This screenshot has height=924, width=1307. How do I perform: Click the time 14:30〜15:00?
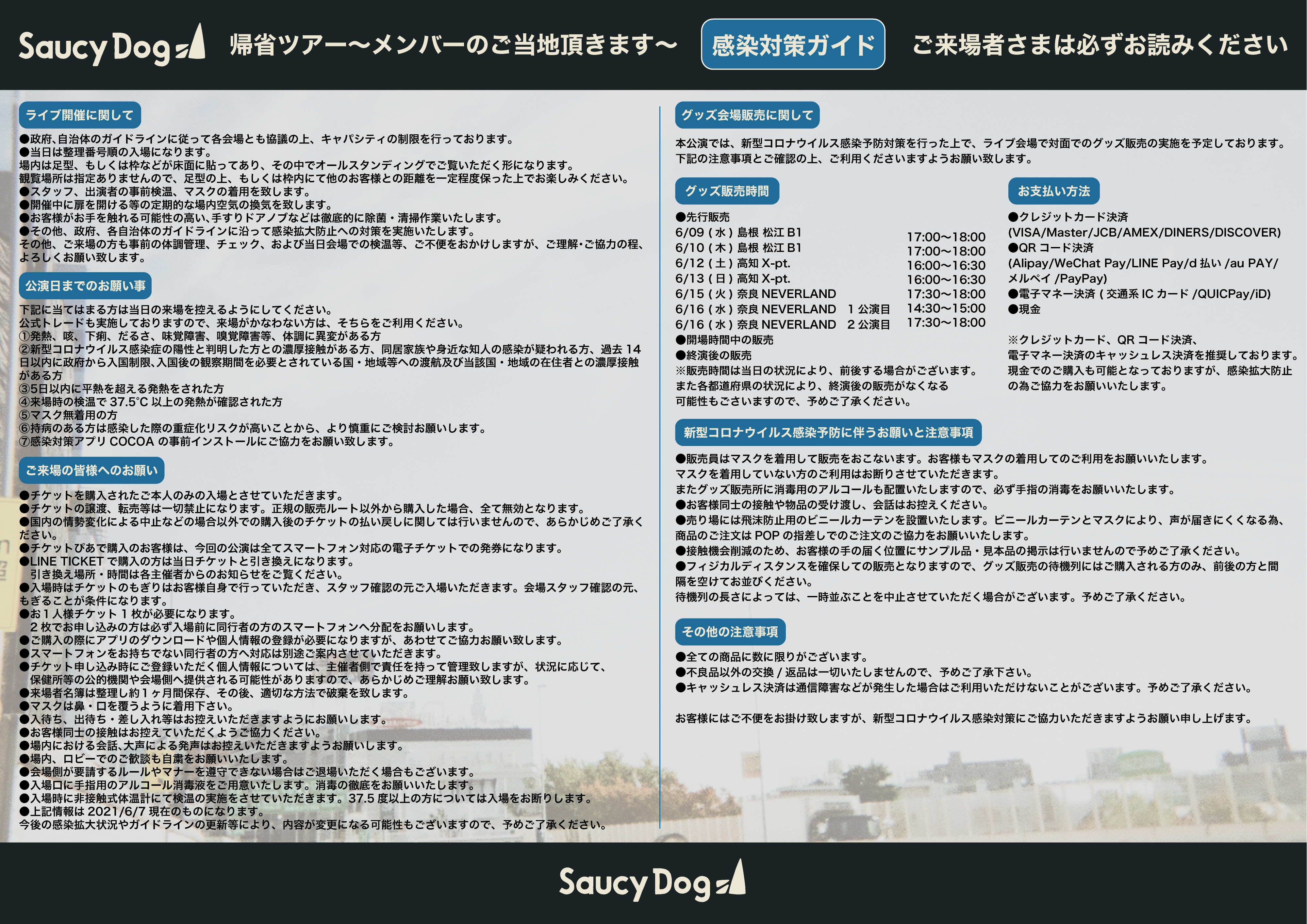pyautogui.click(x=946, y=308)
